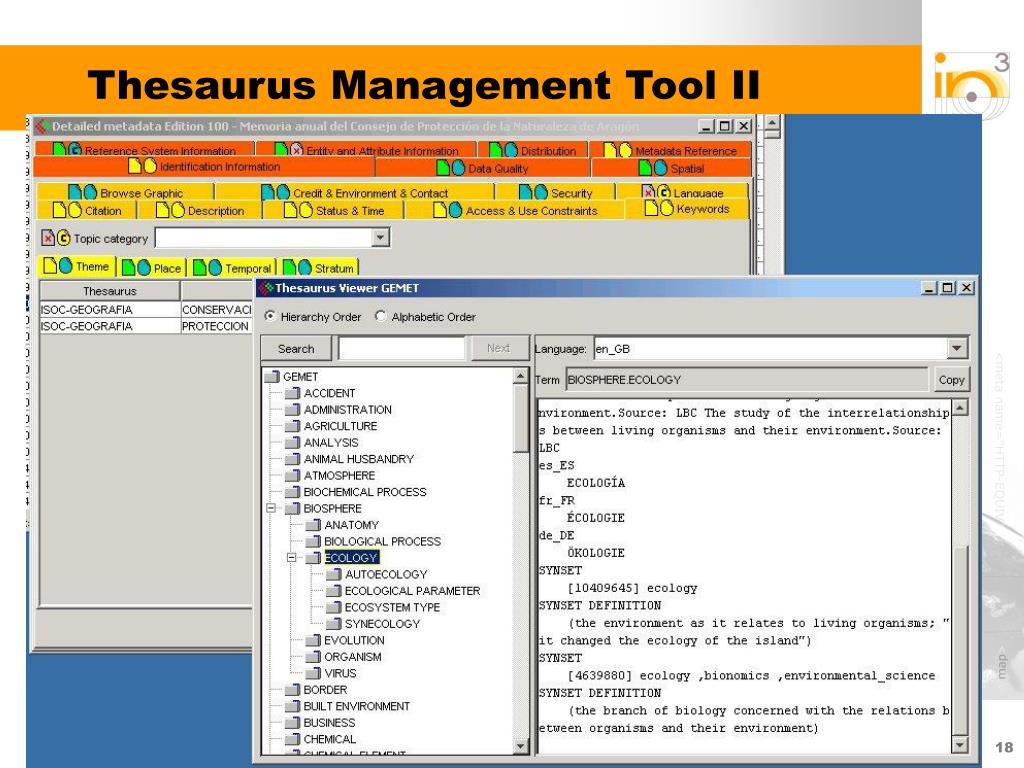Open the Browse Graphic tab
This screenshot has width=1024, height=768.
point(125,193)
